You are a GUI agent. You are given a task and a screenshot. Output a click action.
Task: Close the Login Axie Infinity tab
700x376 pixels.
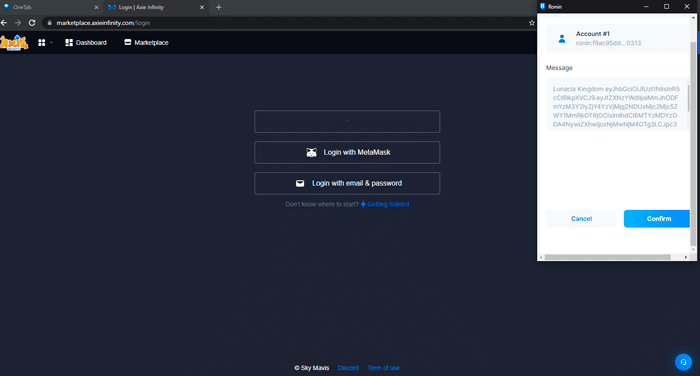pos(202,7)
